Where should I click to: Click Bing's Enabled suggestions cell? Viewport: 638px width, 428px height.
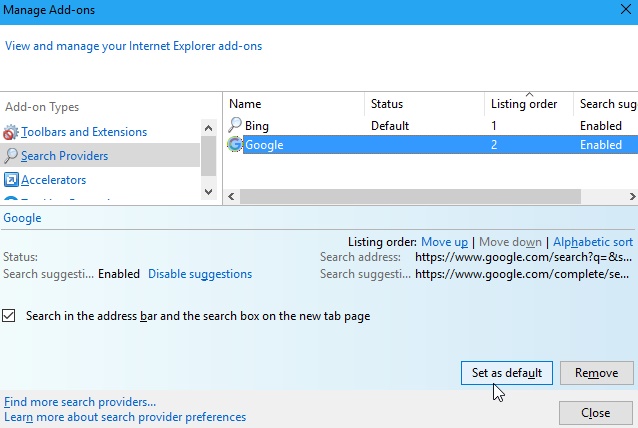(601, 126)
